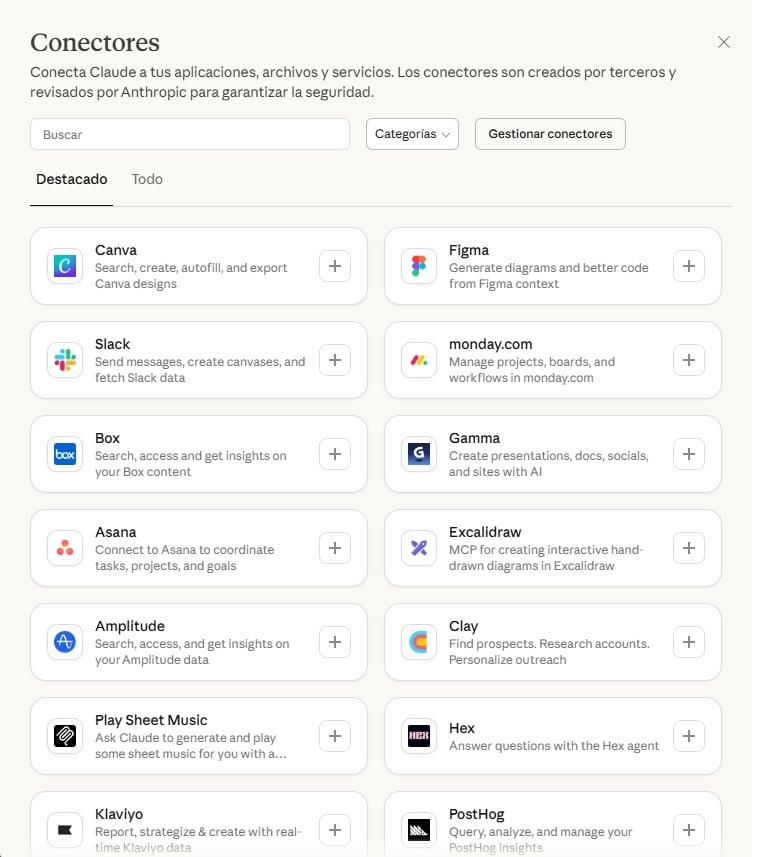Open Gestionar conectores

click(550, 134)
